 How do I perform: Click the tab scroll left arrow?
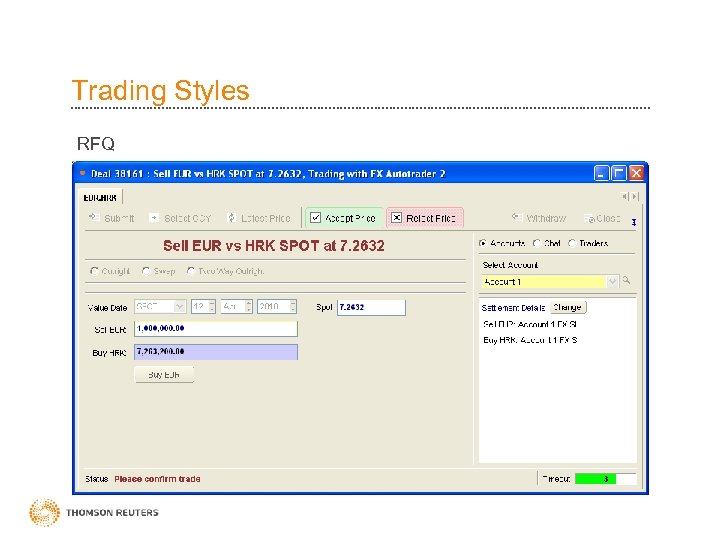click(625, 197)
